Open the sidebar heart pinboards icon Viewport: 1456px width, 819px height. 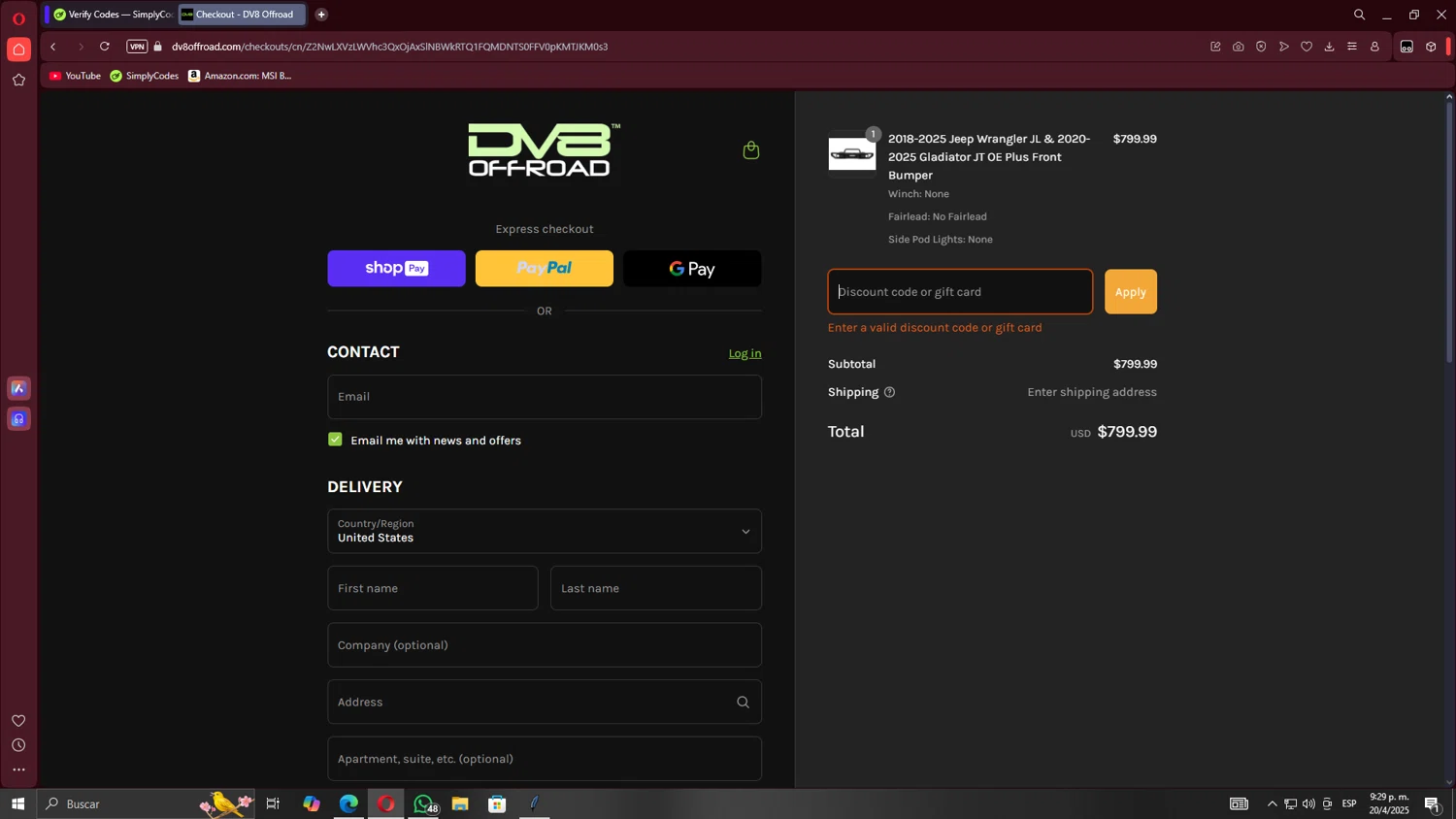click(18, 721)
